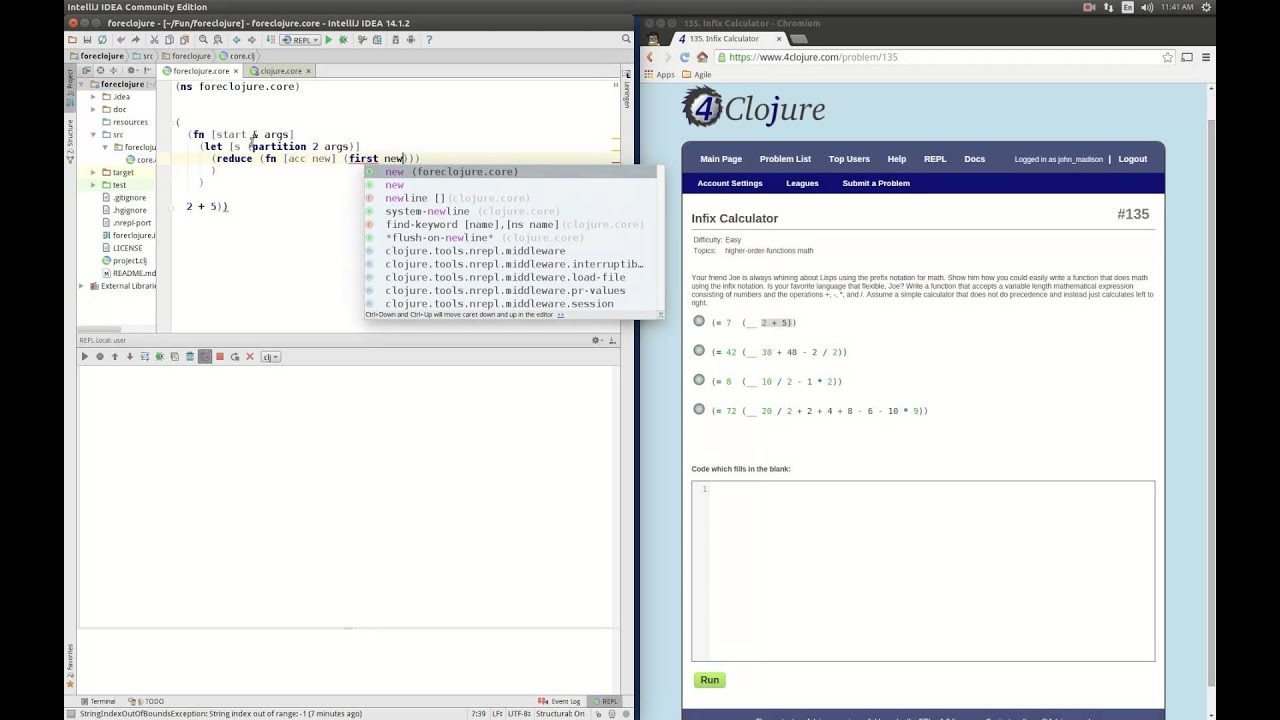Expand the .idea folder in project tree
Viewport: 1280px width, 720px height.
pos(94,97)
